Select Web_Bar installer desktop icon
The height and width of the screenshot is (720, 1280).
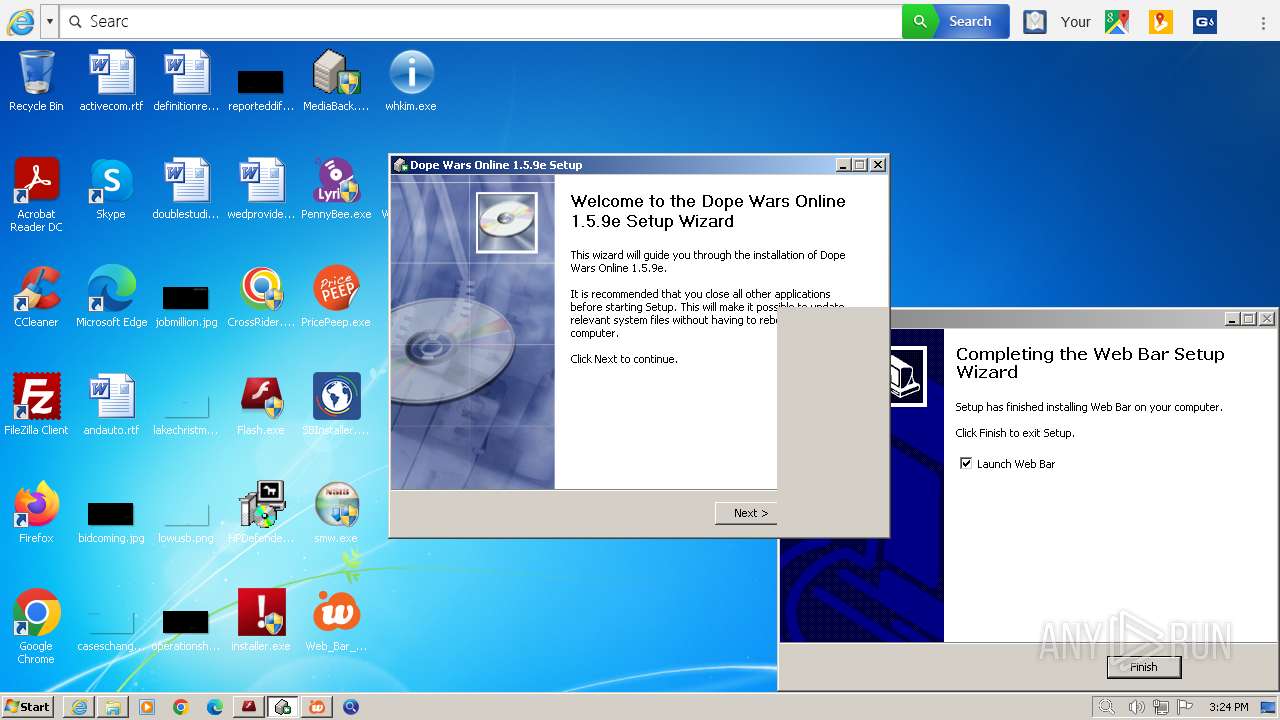(x=336, y=620)
